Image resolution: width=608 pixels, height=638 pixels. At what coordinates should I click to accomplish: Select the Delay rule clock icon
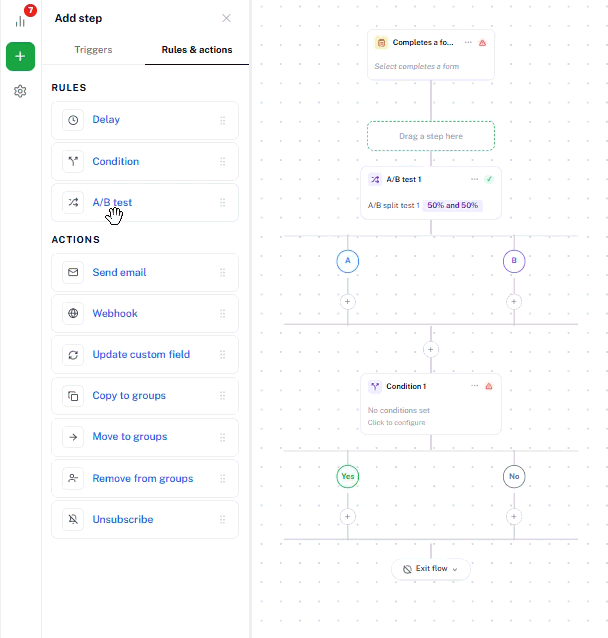73,120
